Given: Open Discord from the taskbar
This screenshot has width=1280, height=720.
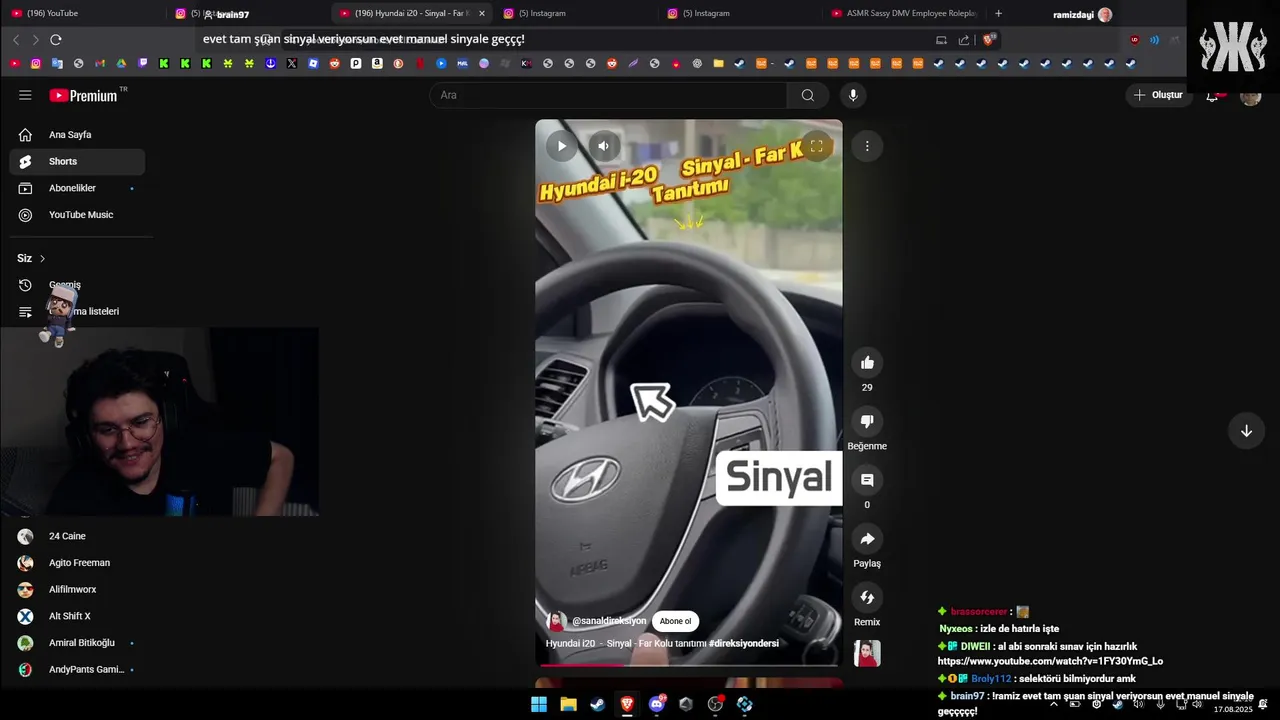Looking at the screenshot, I should point(657,704).
